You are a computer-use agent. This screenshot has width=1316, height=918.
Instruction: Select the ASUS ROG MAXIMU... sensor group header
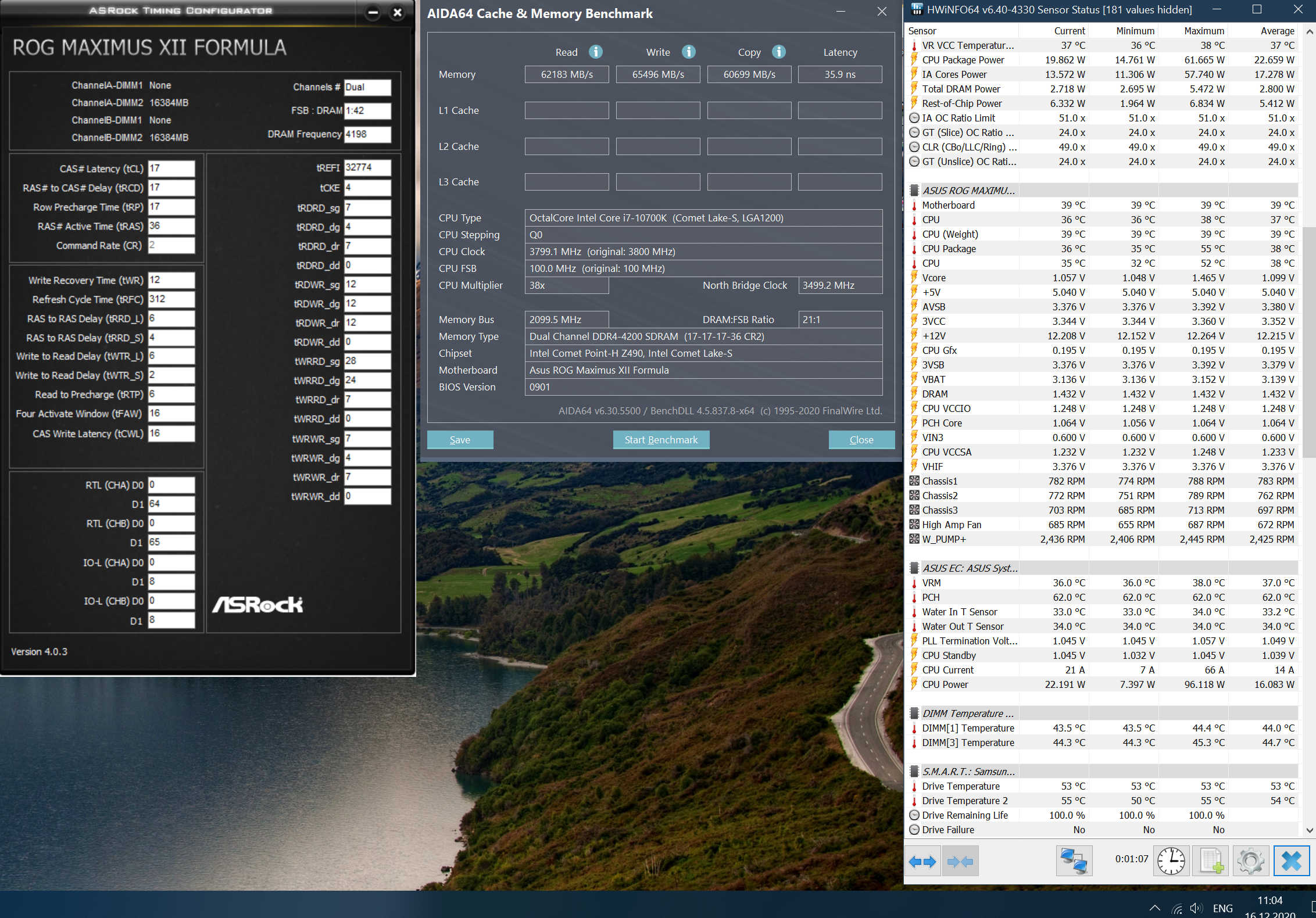tap(968, 191)
